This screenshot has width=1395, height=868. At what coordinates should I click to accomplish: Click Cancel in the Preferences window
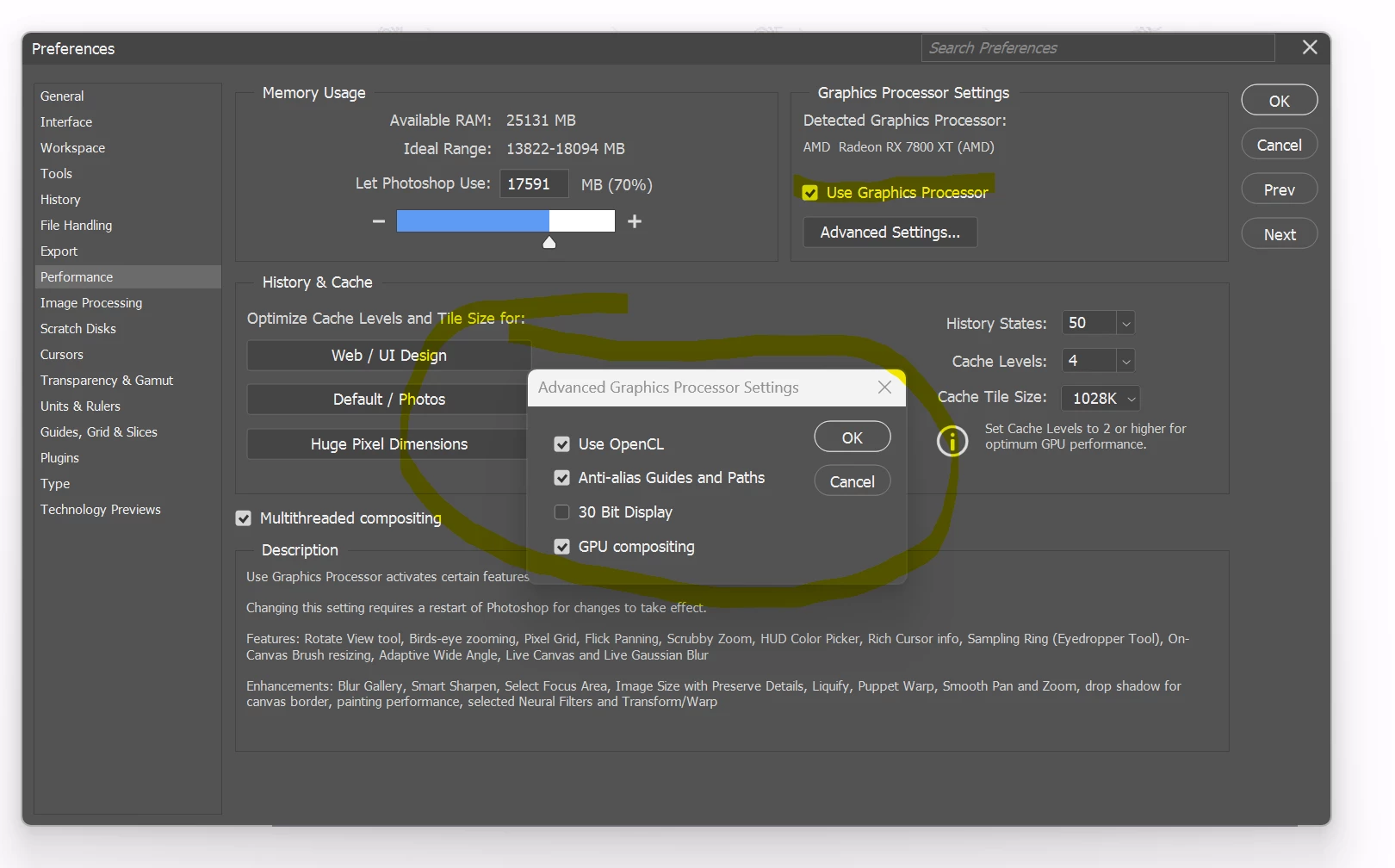[1280, 145]
